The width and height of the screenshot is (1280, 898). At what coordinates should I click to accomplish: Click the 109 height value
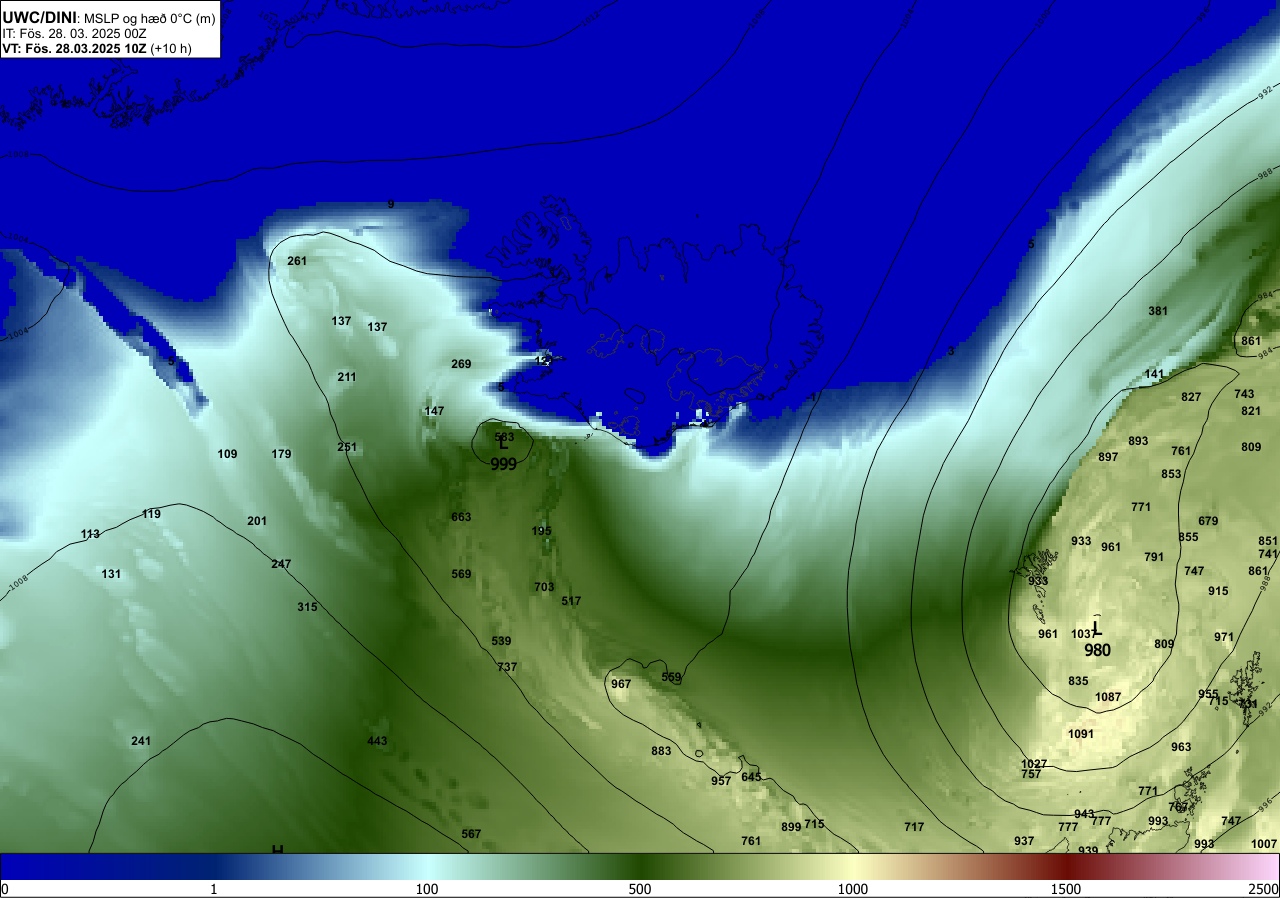pos(227,454)
